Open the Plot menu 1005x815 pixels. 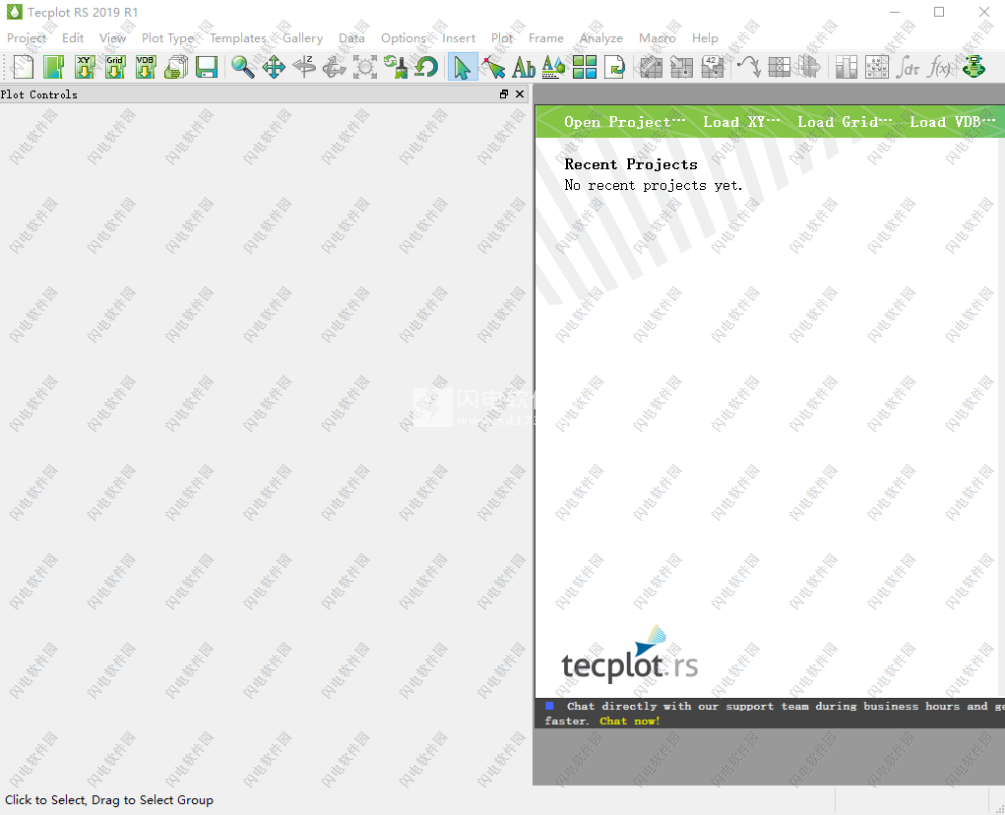pyautogui.click(x=502, y=38)
